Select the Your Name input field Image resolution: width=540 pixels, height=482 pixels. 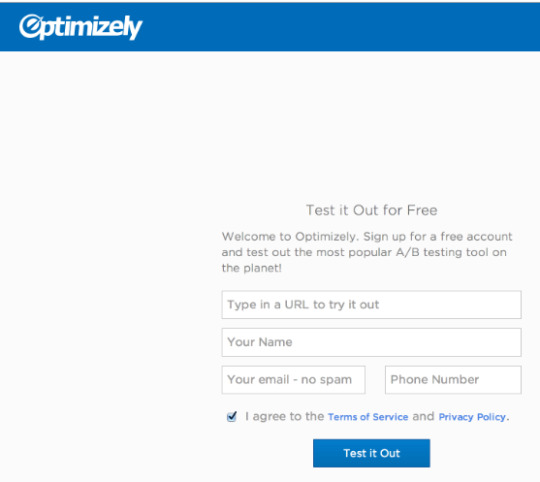point(371,342)
